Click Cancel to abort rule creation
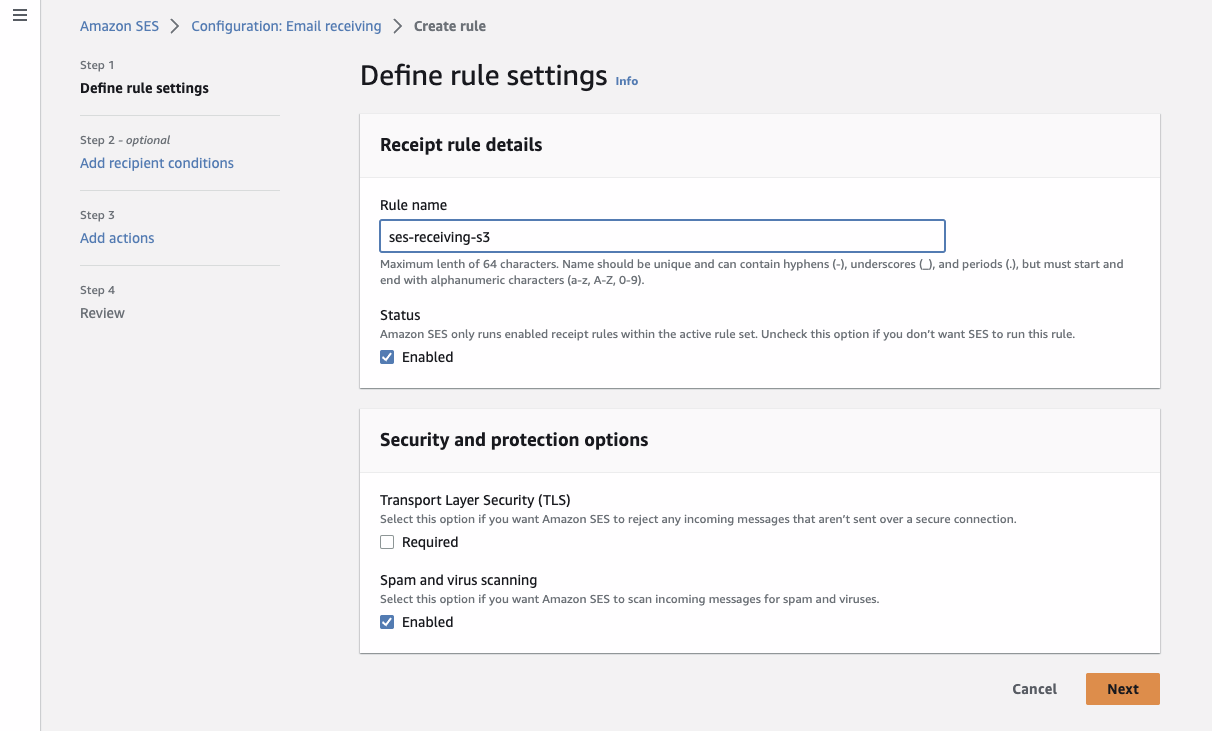Viewport: 1212px width, 731px height. pyautogui.click(x=1034, y=688)
